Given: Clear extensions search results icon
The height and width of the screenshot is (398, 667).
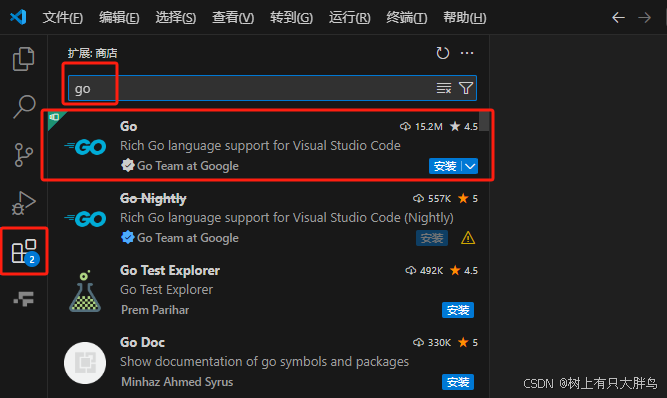Looking at the screenshot, I should 444,88.
